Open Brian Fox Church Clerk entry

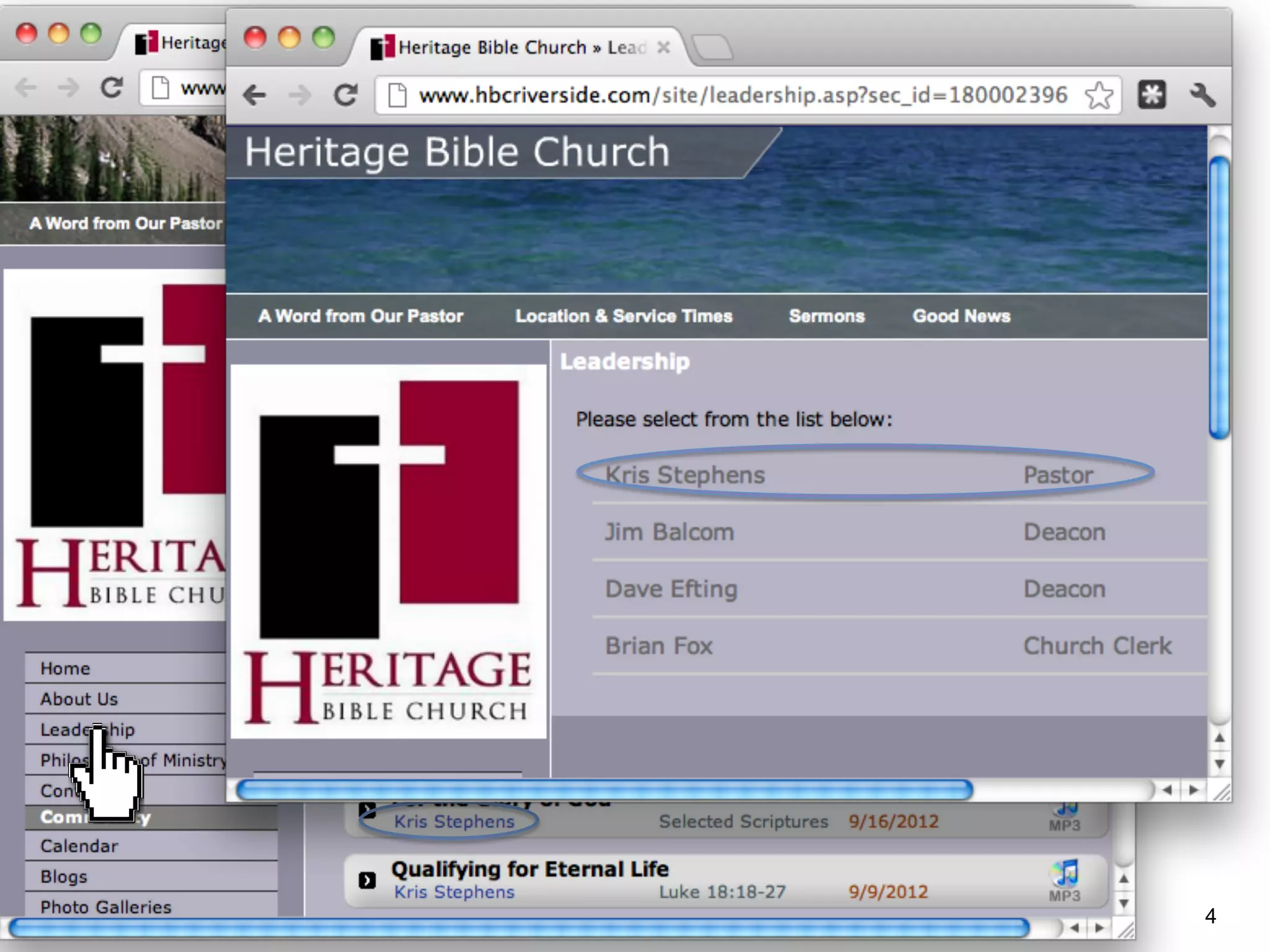pyautogui.click(x=659, y=646)
